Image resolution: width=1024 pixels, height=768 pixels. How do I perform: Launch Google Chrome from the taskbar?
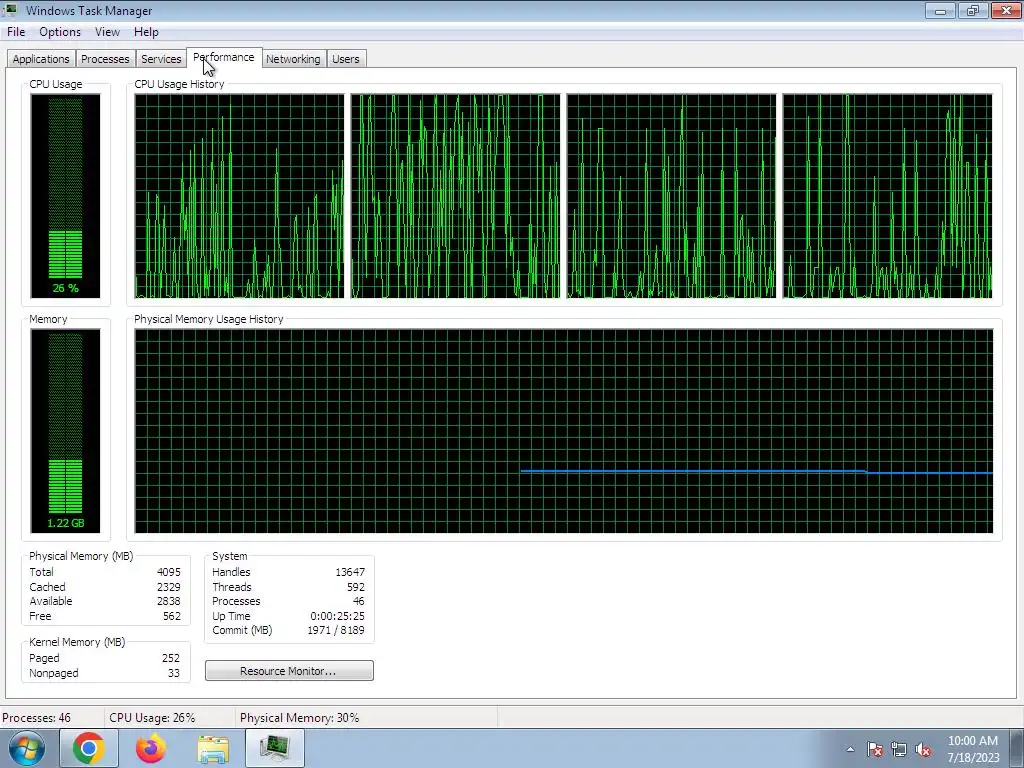(89, 748)
